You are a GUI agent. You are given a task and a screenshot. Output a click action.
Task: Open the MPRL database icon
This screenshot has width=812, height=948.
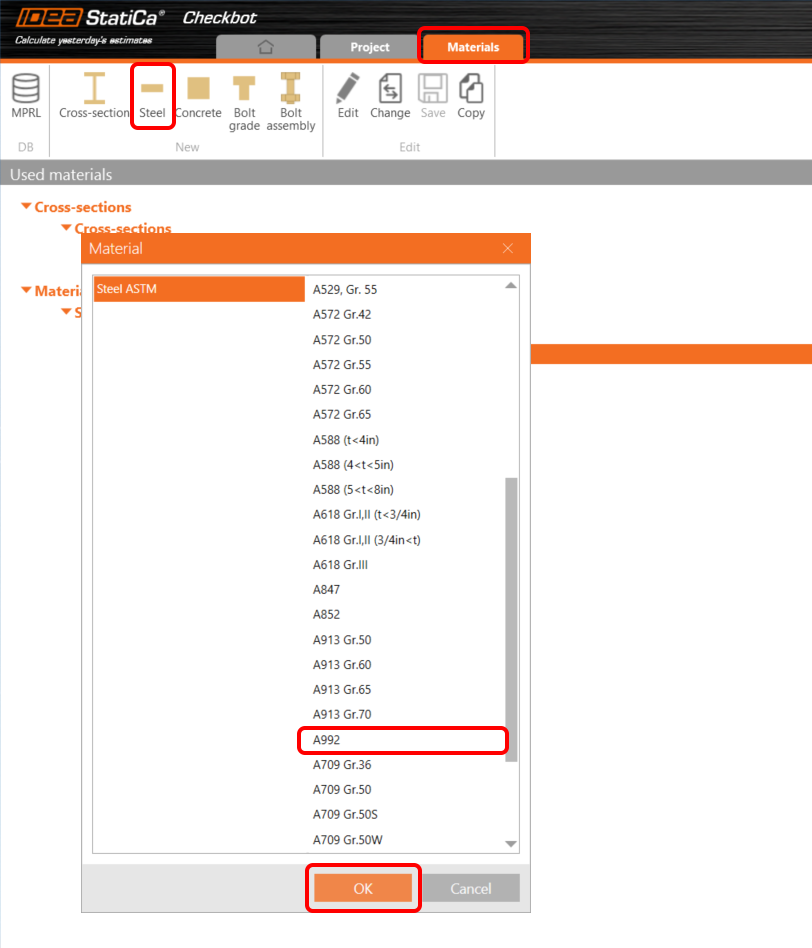tap(26, 96)
